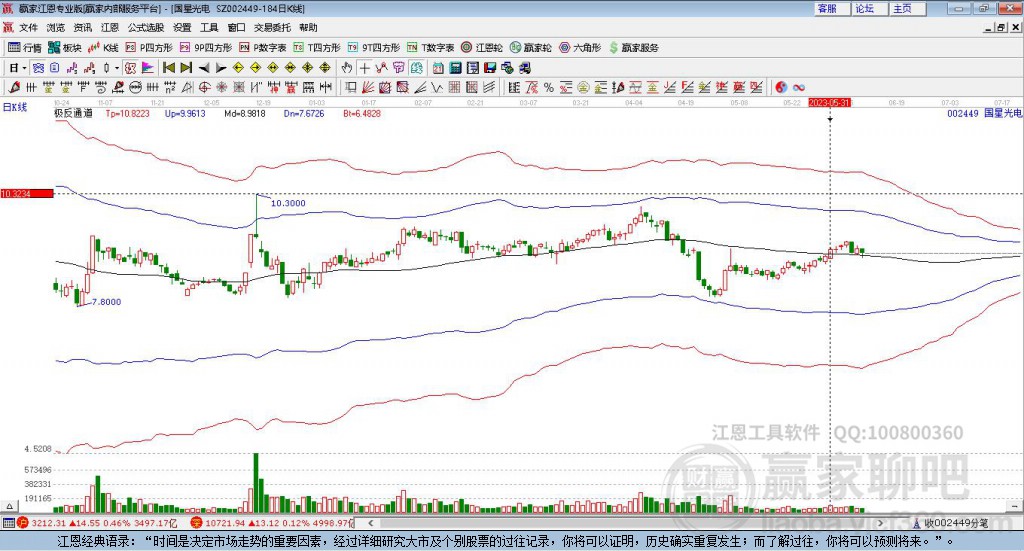This screenshot has width=1024, height=551.
Task: Click horizontal scrollbar left arrow
Action: (x=371, y=523)
